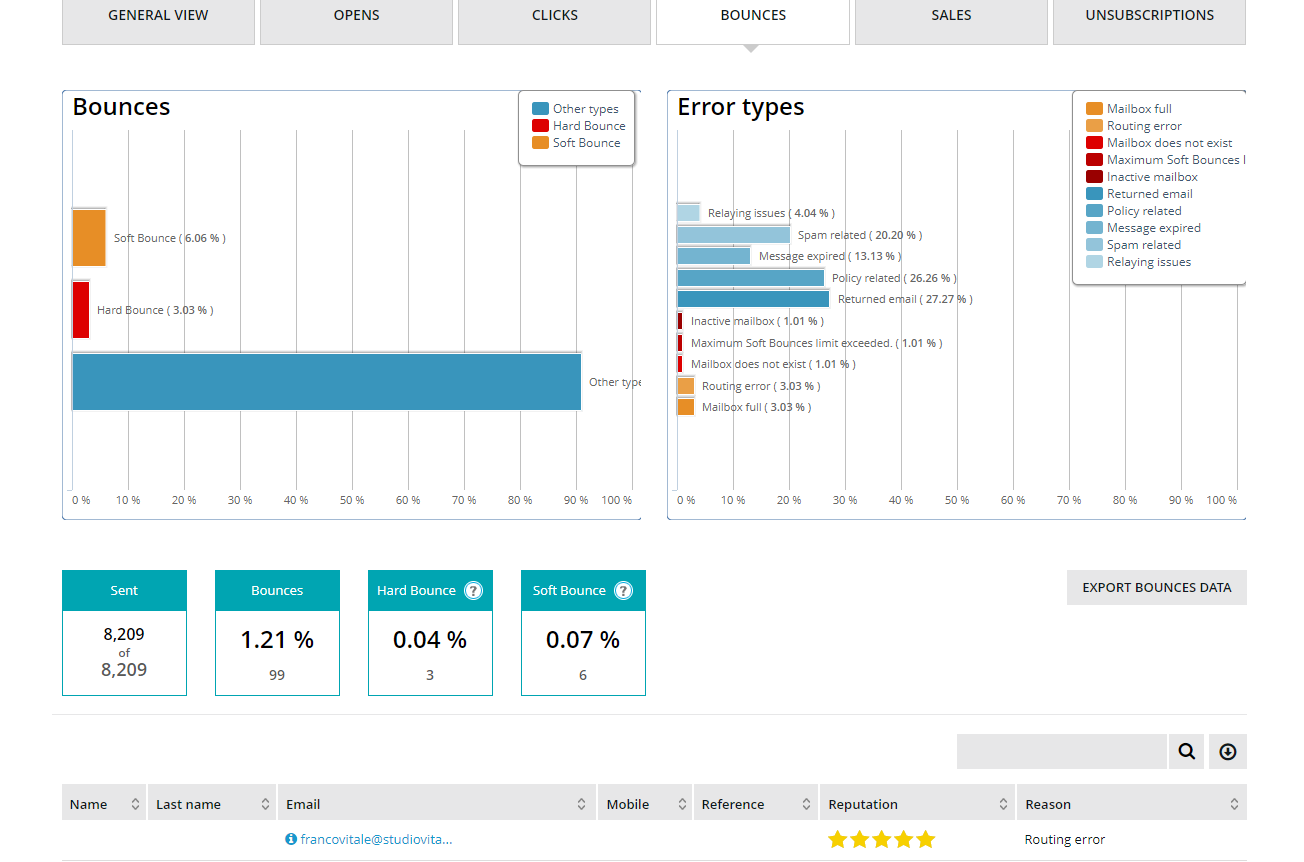Click the Relaying issues 4.04% bar

(689, 213)
